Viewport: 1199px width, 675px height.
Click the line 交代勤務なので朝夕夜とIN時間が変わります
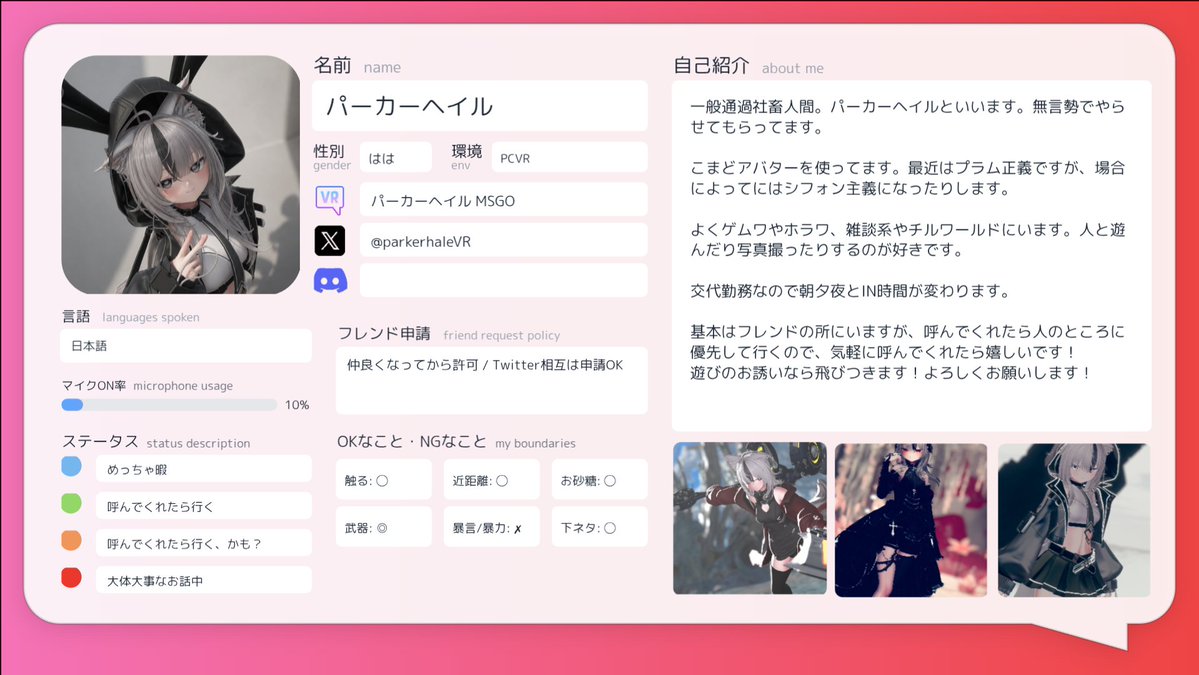tap(850, 290)
